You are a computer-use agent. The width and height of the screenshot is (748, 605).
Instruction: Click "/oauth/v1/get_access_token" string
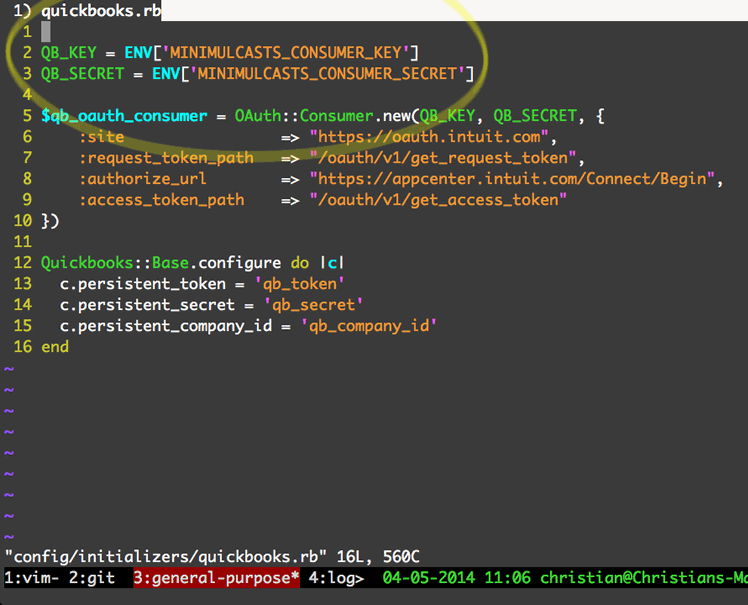coord(438,200)
